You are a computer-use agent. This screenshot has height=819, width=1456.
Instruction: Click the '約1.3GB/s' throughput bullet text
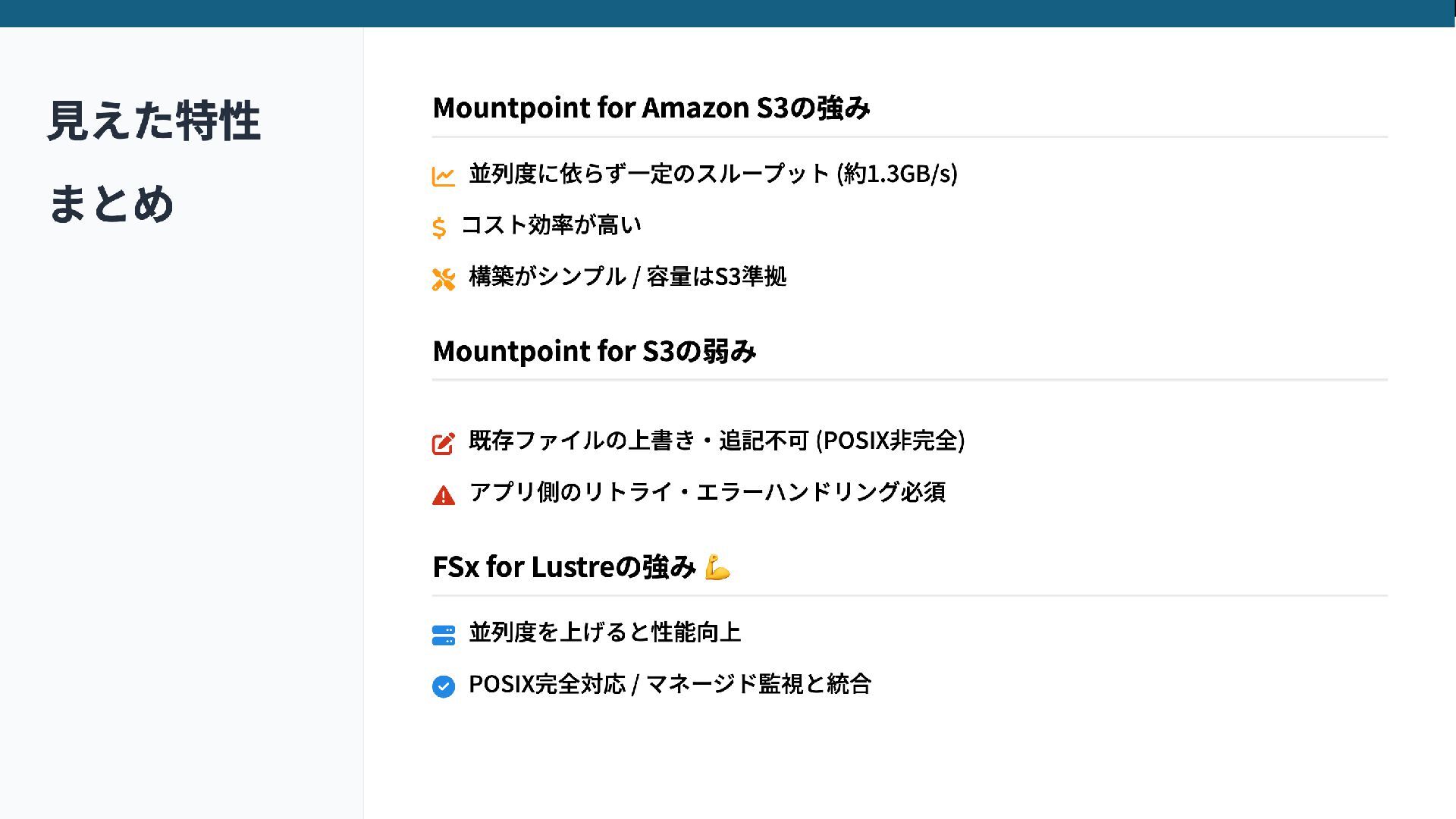tap(713, 174)
